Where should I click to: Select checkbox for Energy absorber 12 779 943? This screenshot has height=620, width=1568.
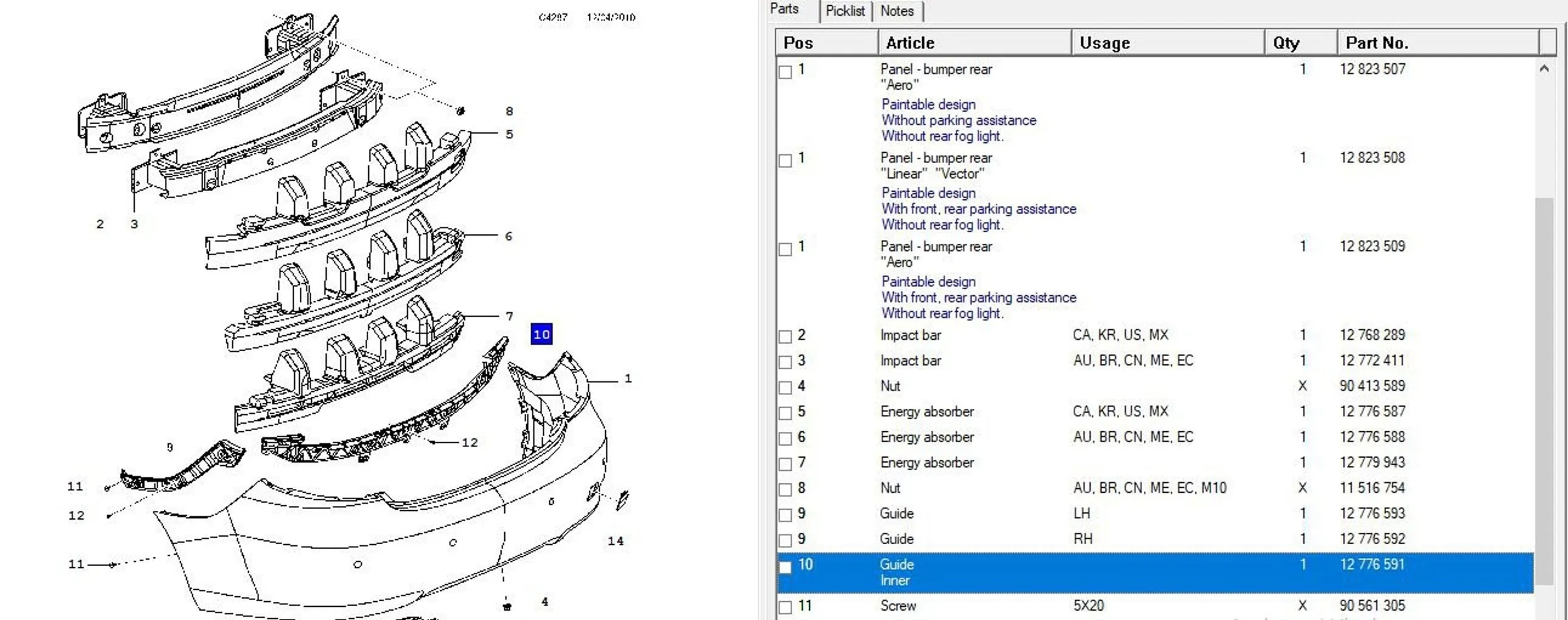tap(785, 464)
